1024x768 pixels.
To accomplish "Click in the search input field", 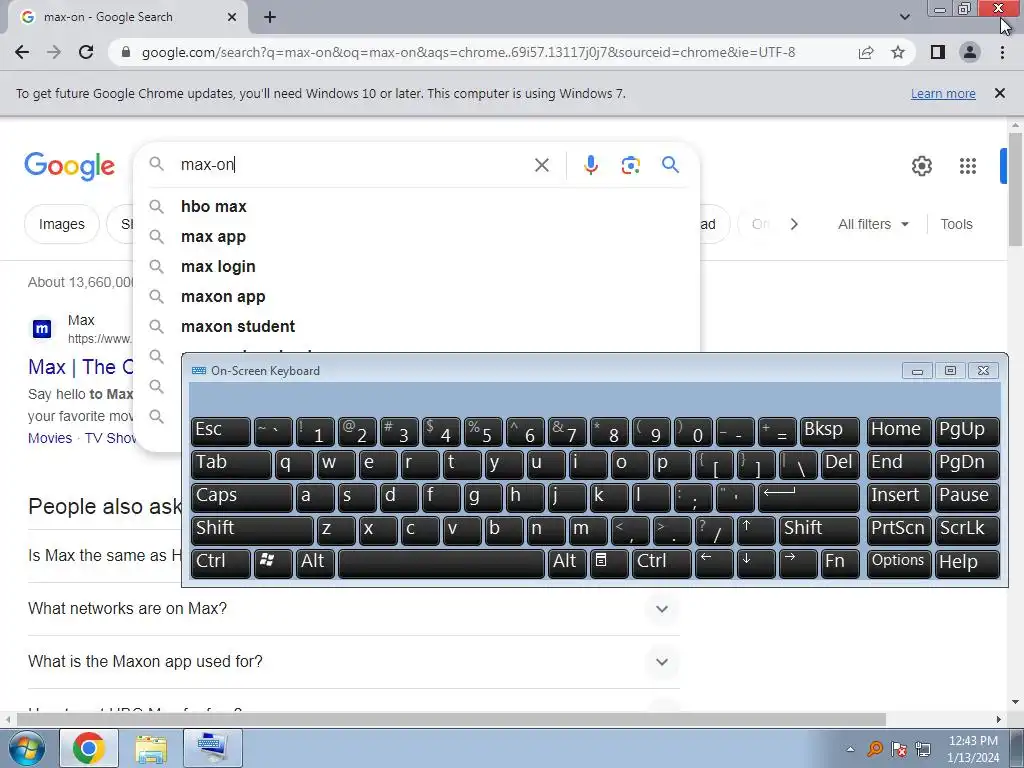I will [x=353, y=165].
